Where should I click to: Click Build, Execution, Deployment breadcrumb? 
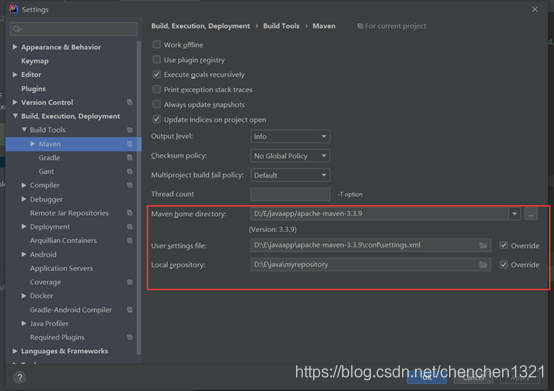click(200, 26)
